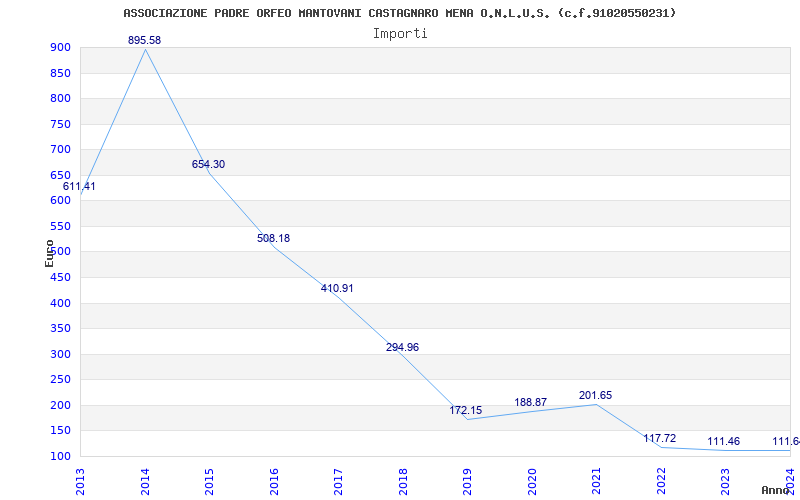800x500 pixels.
Task: Click the y-axis tick 600
Action: pyautogui.click(x=60, y=201)
